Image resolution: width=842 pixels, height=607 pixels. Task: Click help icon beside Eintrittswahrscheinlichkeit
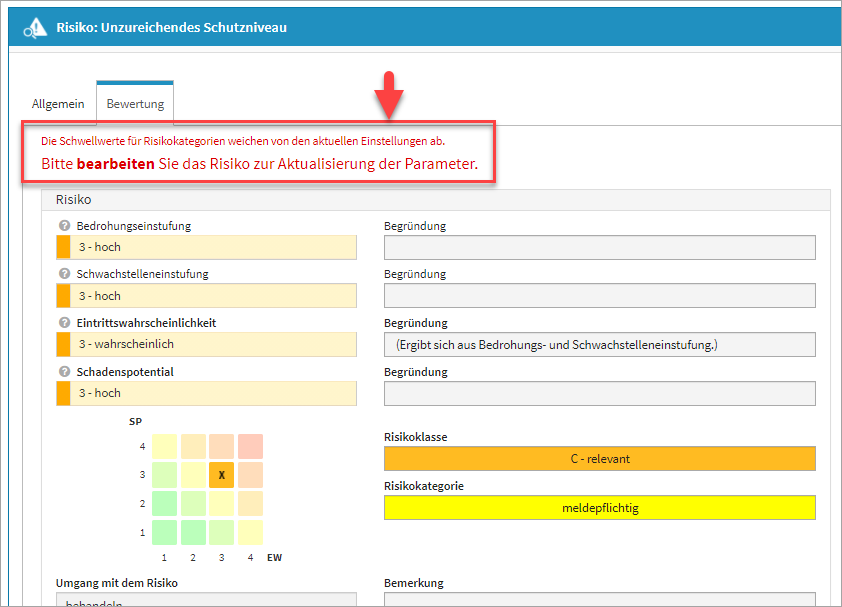(x=64, y=323)
